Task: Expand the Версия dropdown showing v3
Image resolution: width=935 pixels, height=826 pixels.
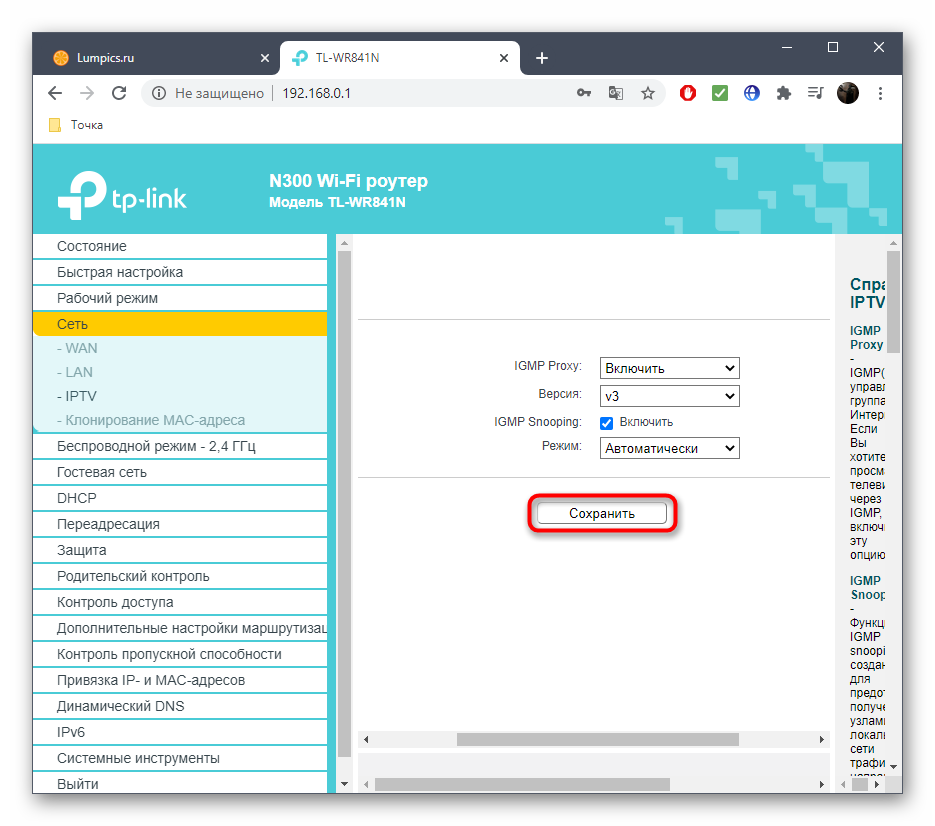Action: (x=669, y=396)
